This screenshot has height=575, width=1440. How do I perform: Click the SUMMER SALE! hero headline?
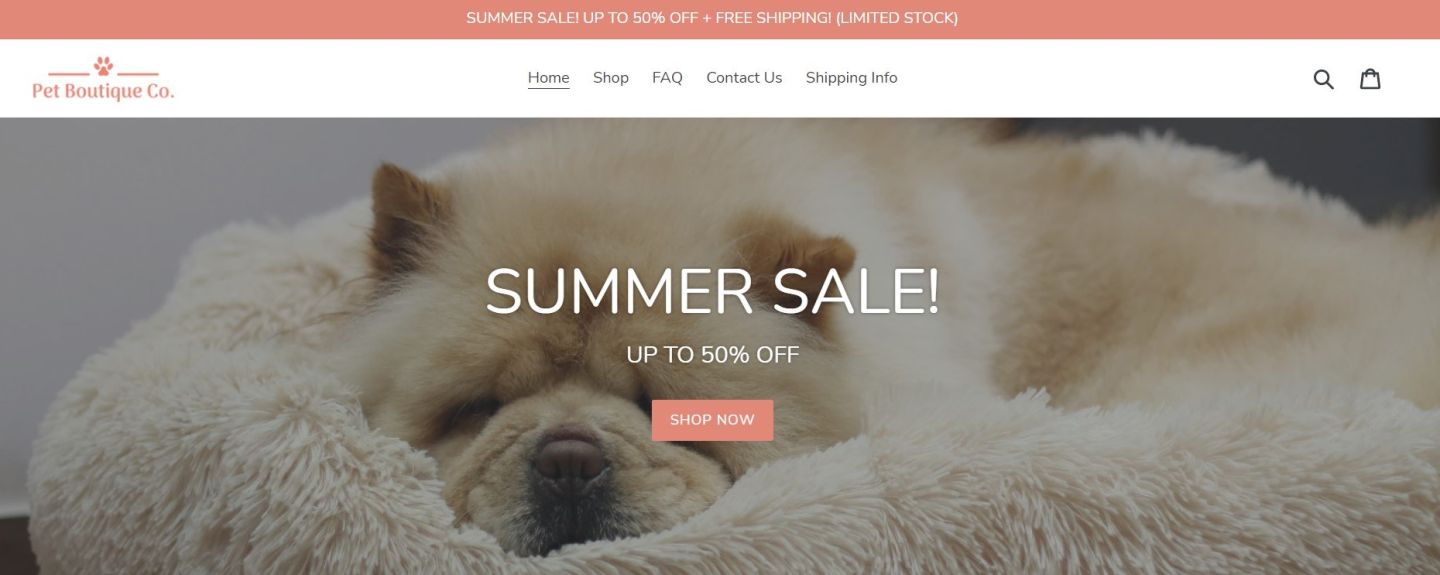pyautogui.click(x=712, y=292)
